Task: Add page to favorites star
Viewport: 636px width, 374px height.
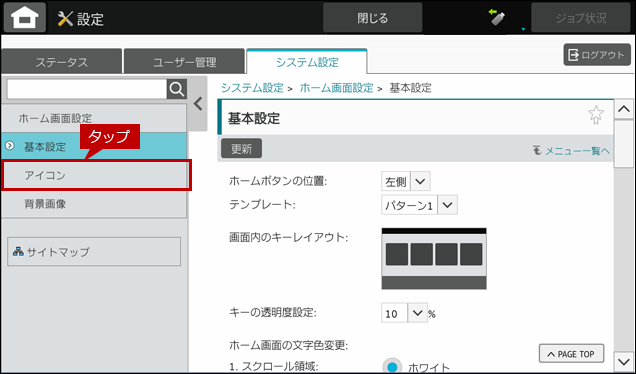Action: pyautogui.click(x=595, y=115)
